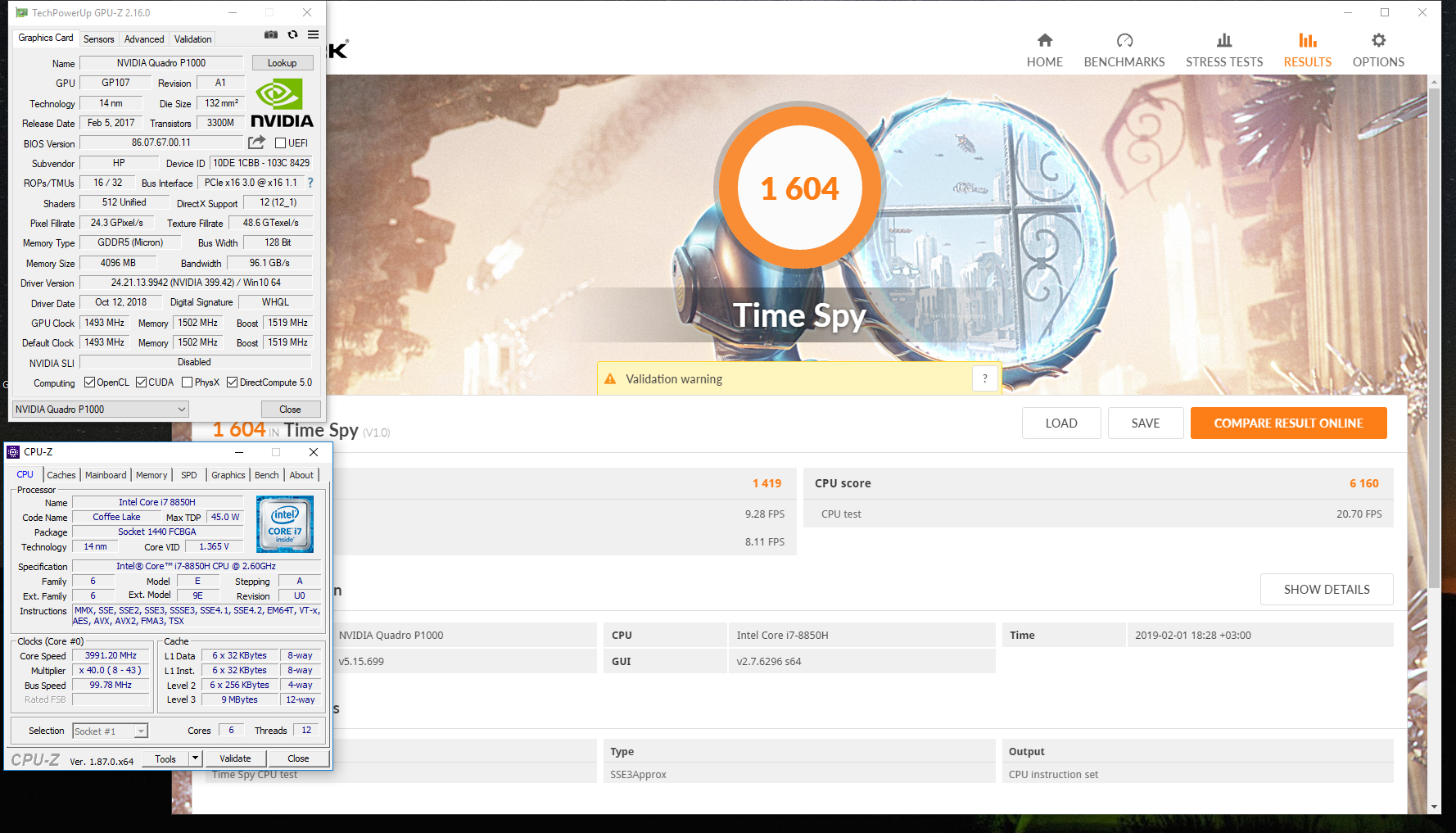Click the GPU-Z title bar icon

tap(21, 13)
